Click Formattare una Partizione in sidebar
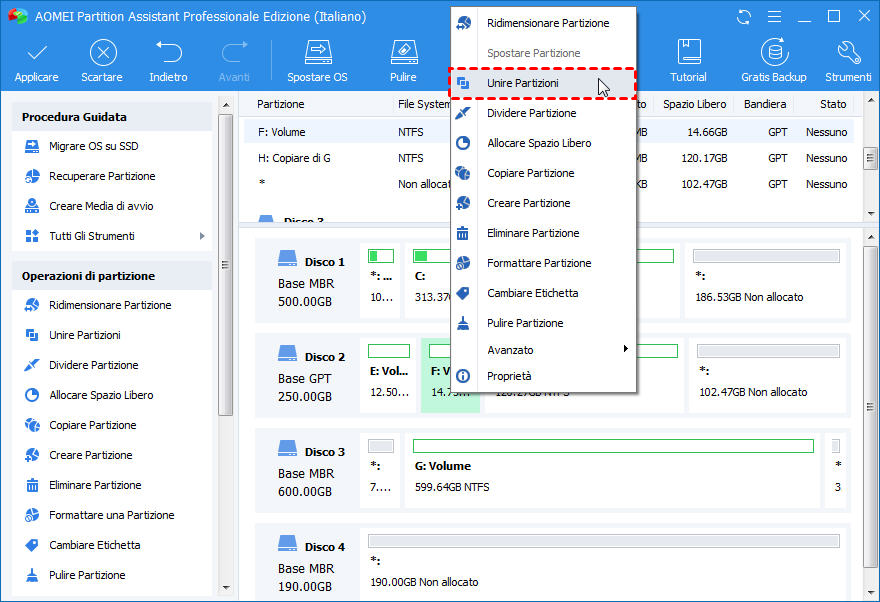This screenshot has width=880, height=602. [x=112, y=515]
